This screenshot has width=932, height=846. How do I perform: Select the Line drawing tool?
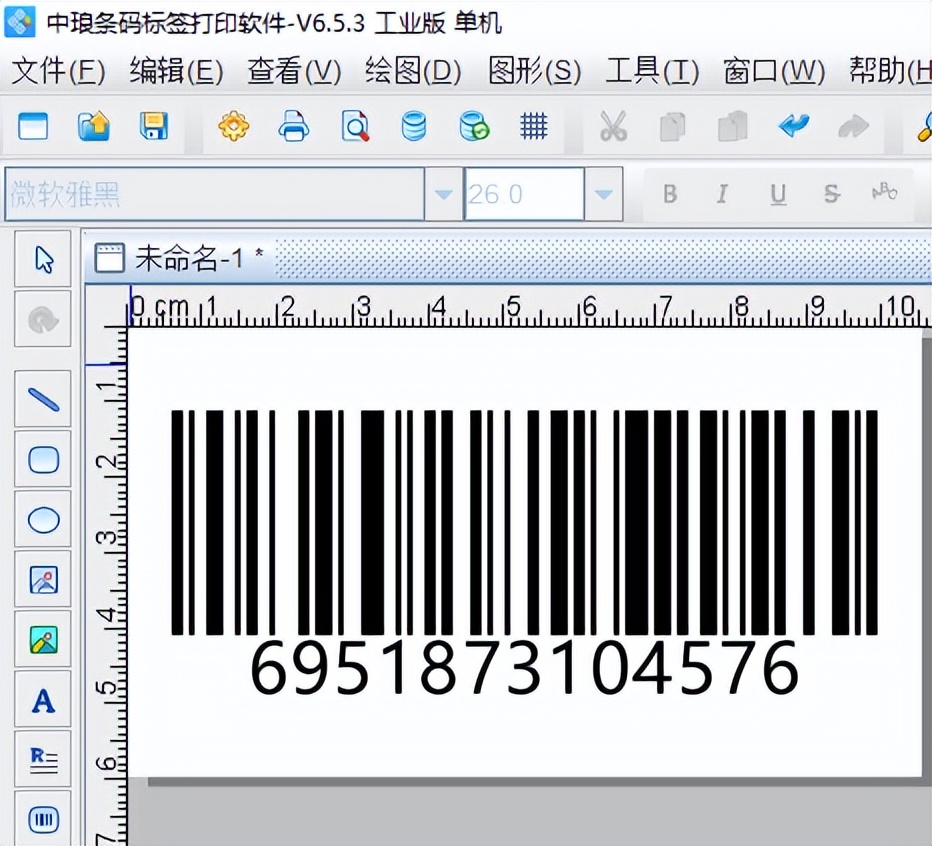[x=43, y=399]
